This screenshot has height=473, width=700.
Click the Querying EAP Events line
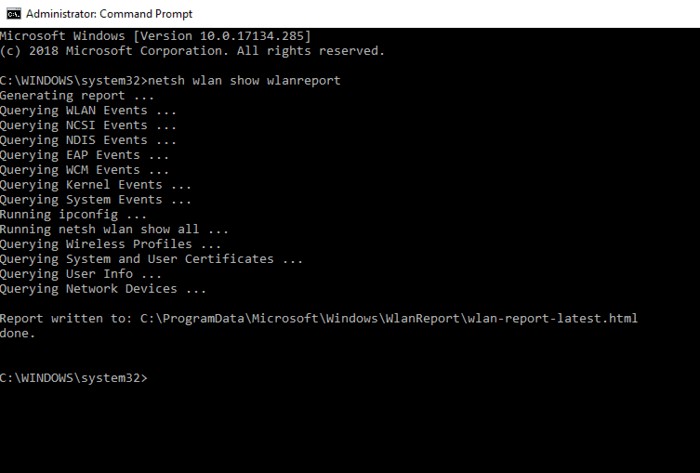coord(84,155)
